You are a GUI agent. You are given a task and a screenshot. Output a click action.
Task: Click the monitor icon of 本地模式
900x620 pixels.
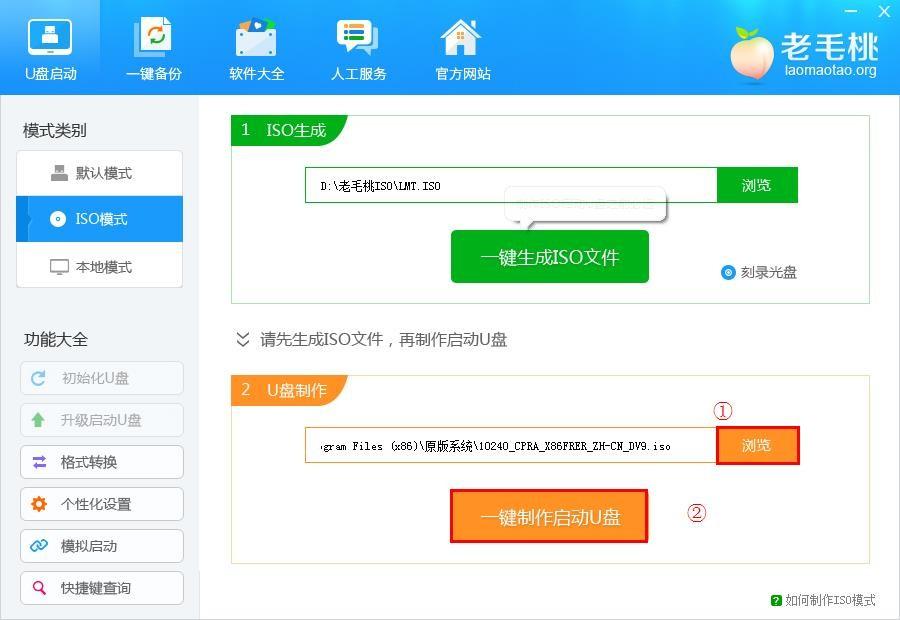coord(59,267)
